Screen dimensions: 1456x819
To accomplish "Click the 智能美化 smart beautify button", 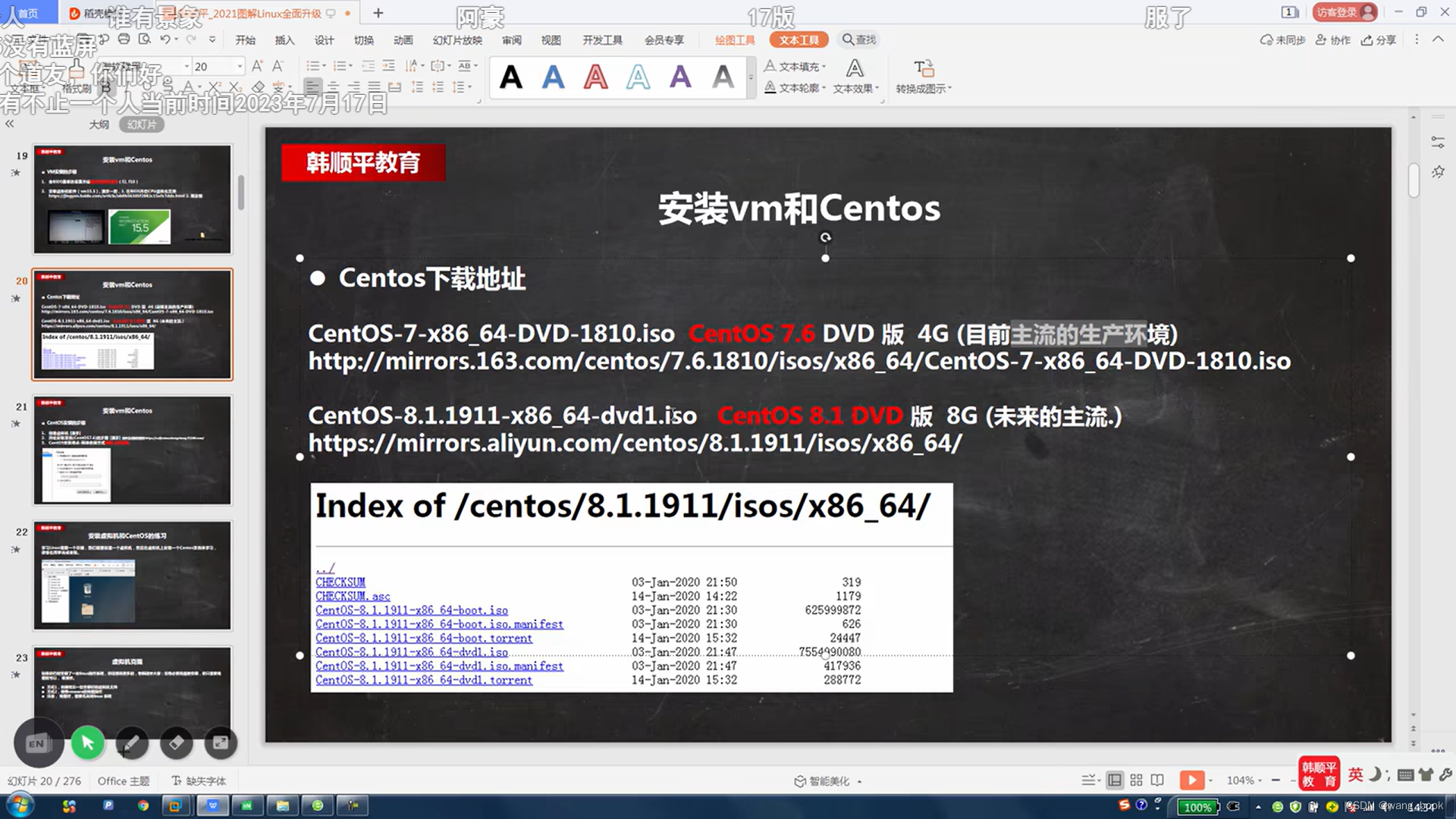I will pyautogui.click(x=827, y=781).
